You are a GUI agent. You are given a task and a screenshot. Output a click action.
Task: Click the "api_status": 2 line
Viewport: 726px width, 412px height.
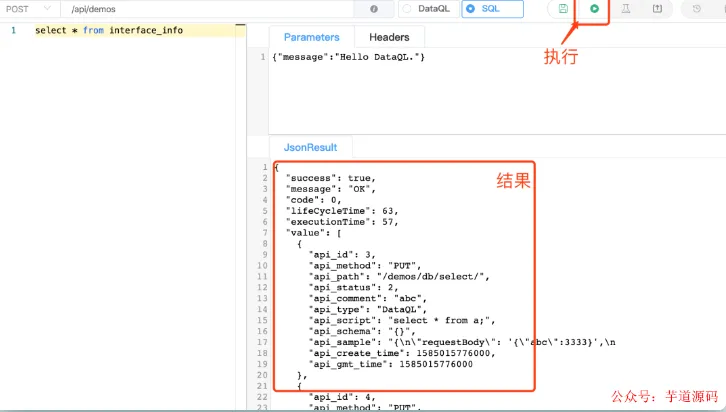pyautogui.click(x=354, y=288)
